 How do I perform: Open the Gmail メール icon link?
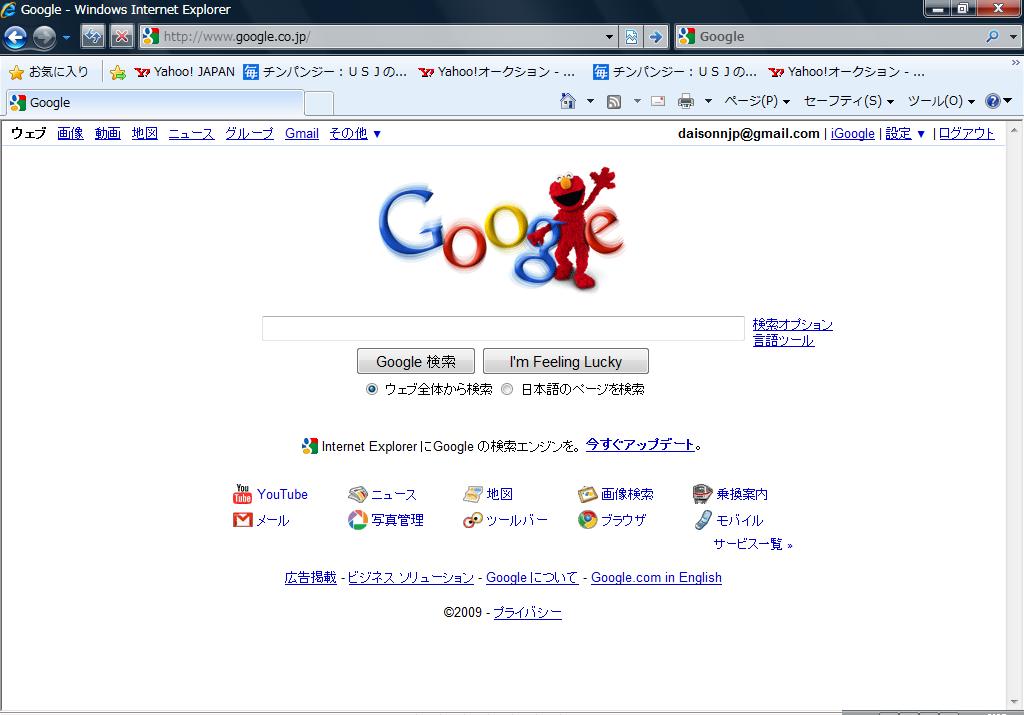point(261,520)
